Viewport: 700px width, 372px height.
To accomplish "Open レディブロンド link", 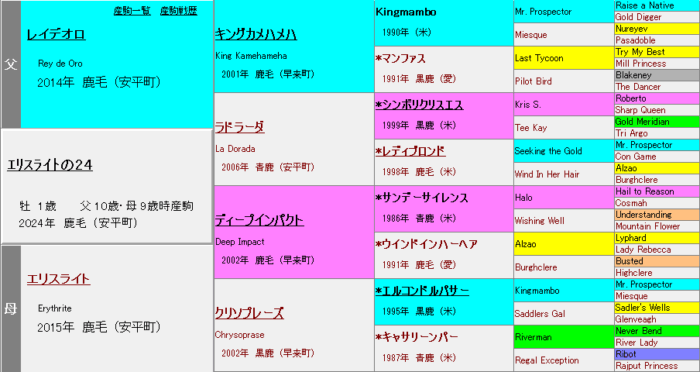I will pyautogui.click(x=410, y=151).
